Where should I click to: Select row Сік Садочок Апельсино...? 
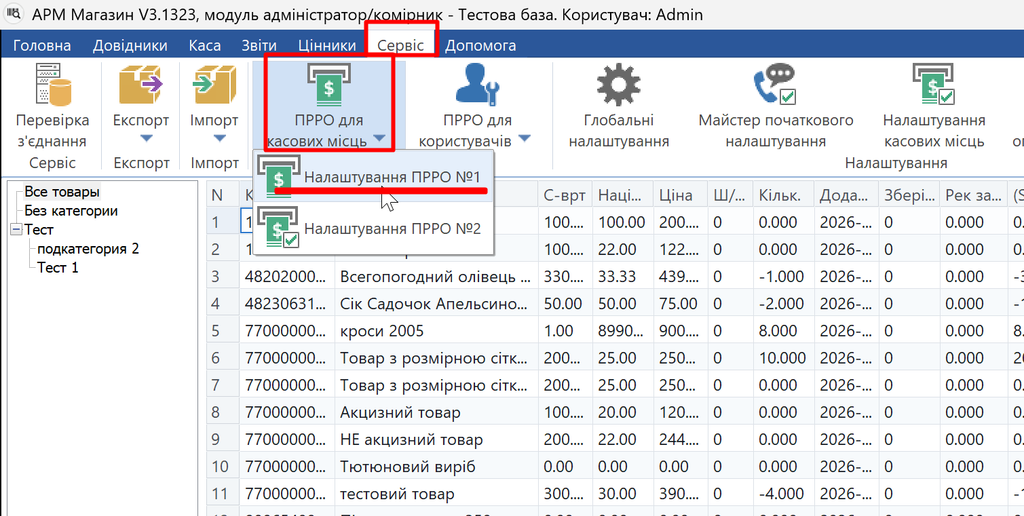(x=615, y=304)
